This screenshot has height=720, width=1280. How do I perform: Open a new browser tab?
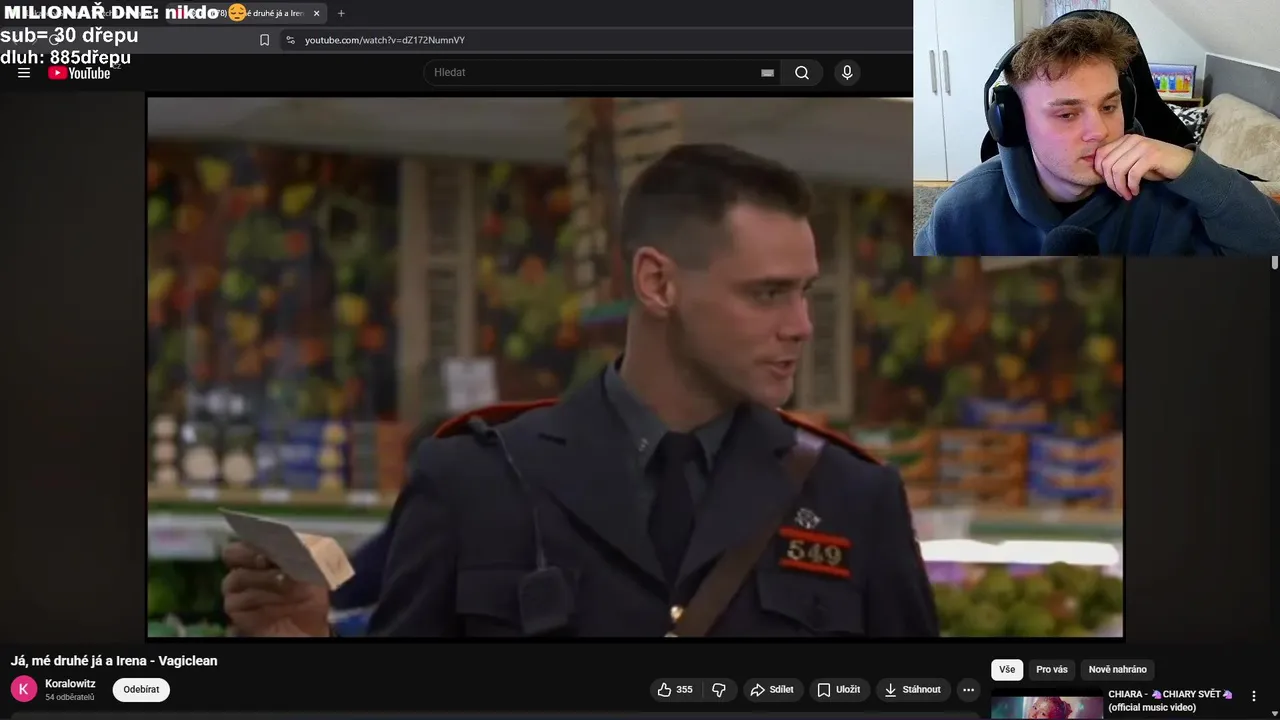[341, 13]
